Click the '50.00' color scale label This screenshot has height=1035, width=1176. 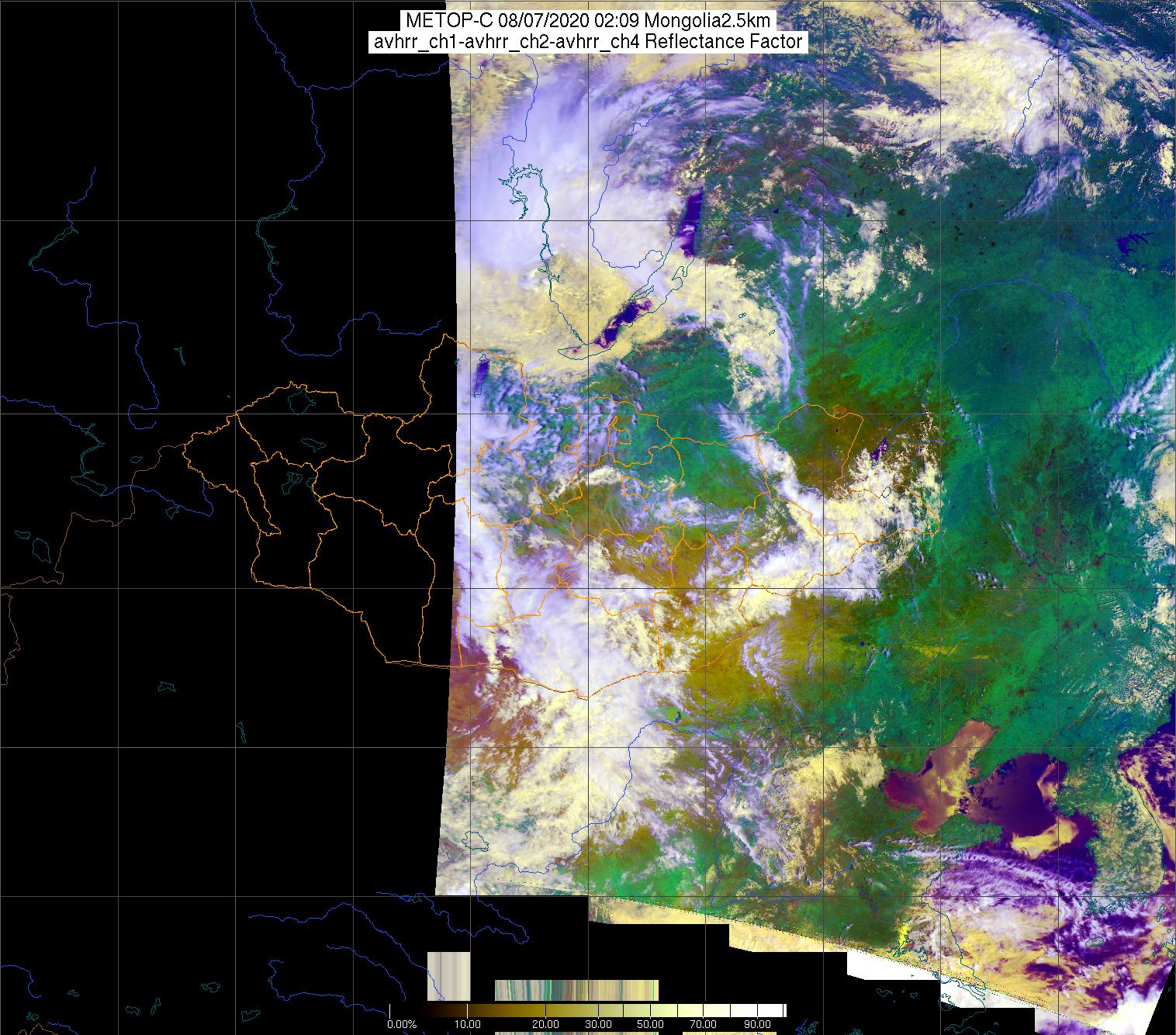coord(651,1025)
